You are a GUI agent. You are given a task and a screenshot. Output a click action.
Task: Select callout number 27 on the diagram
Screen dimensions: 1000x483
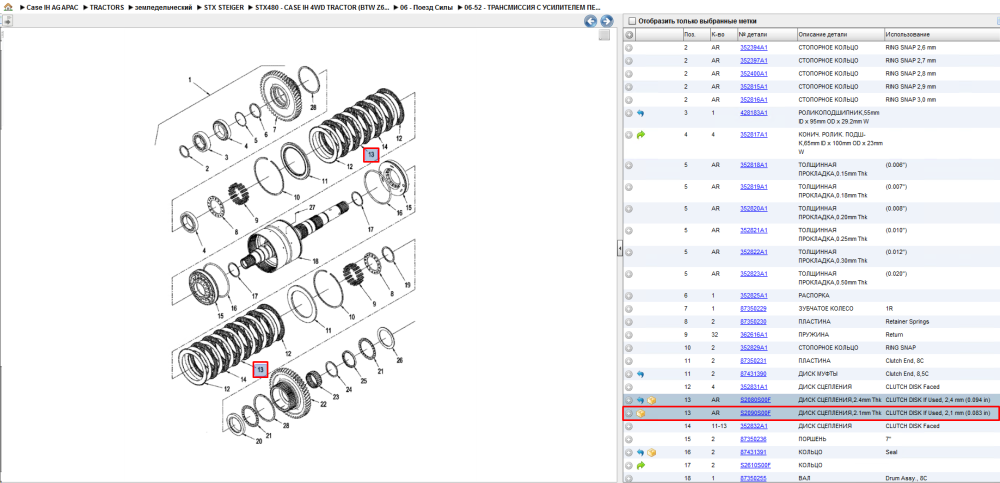click(312, 208)
